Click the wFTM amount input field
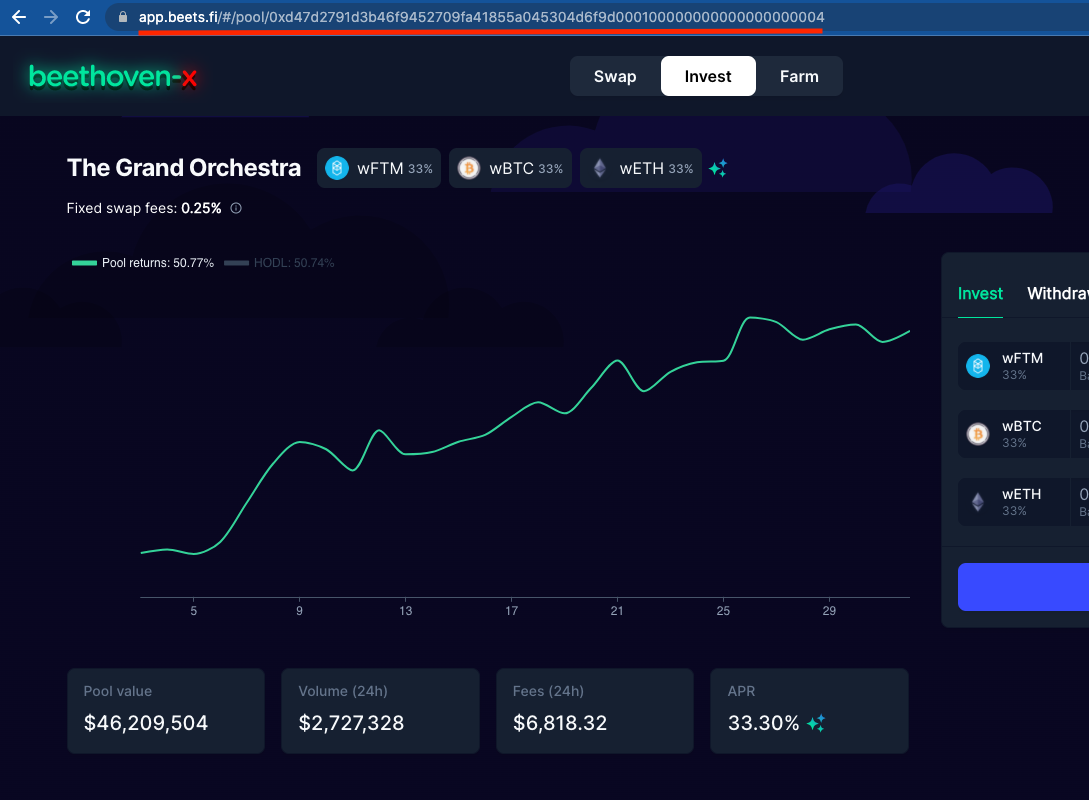This screenshot has width=1089, height=800. pyautogui.click(x=1080, y=366)
